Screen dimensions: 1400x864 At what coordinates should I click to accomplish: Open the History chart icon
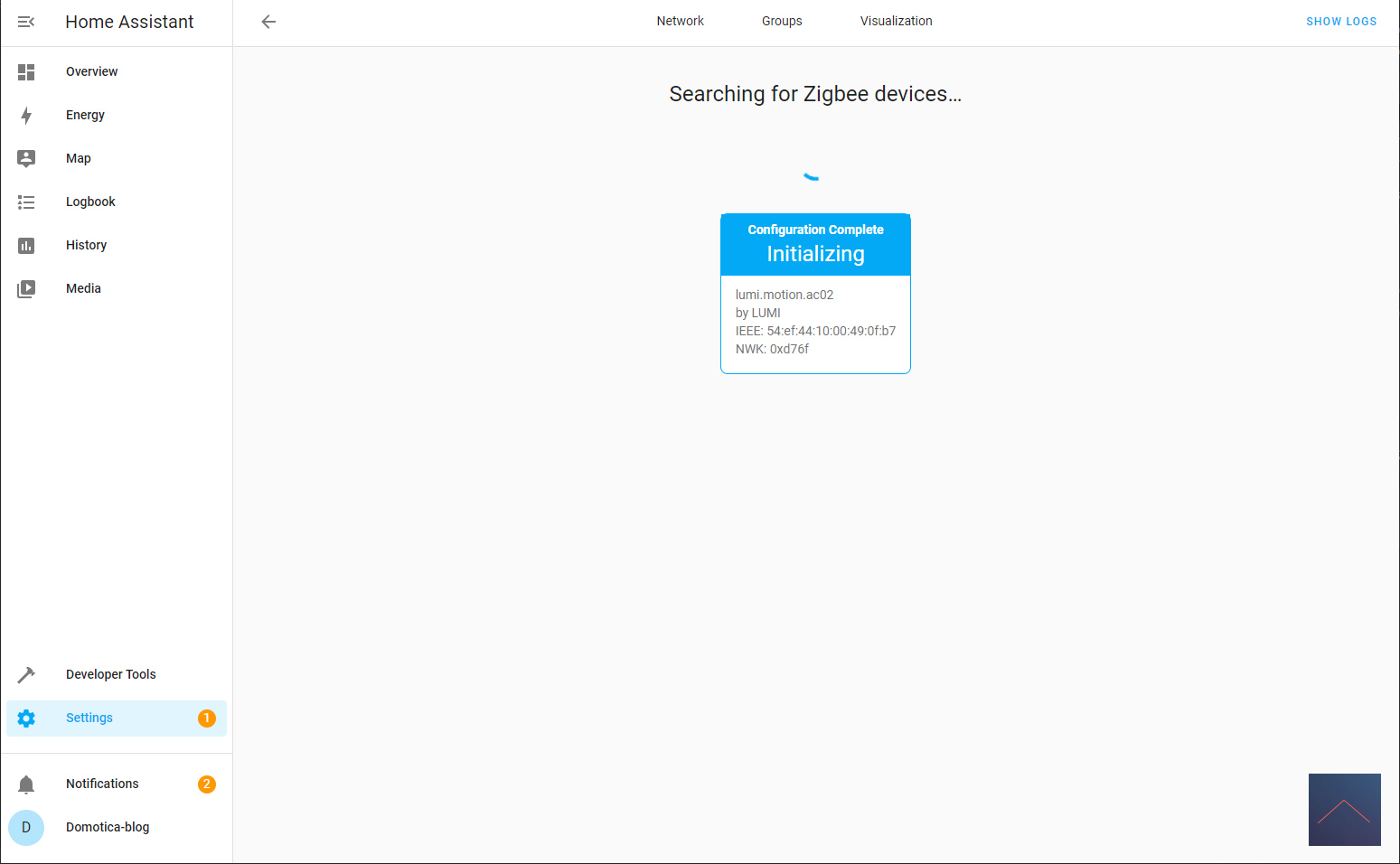click(x=26, y=245)
